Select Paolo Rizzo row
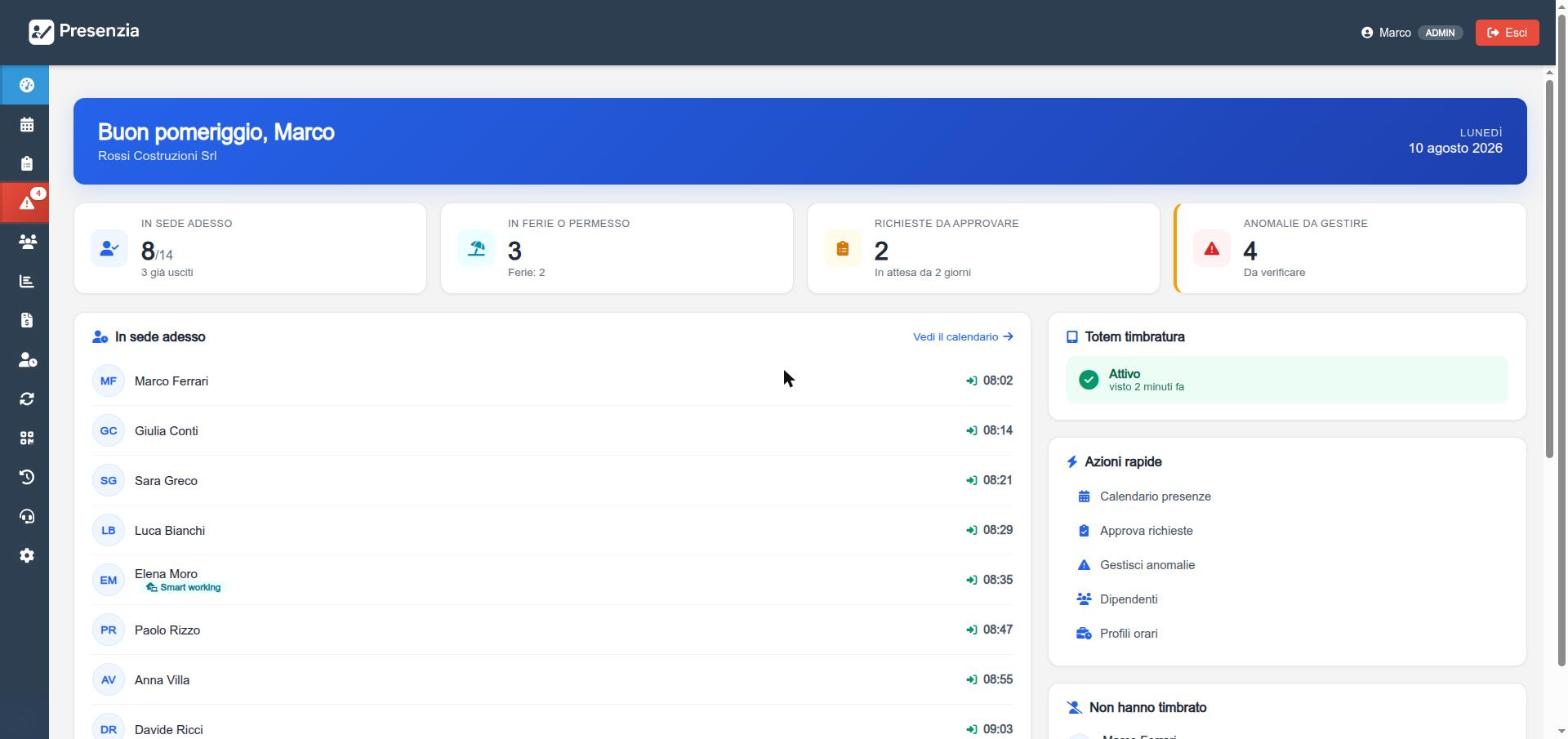1568x739 pixels. click(x=552, y=630)
